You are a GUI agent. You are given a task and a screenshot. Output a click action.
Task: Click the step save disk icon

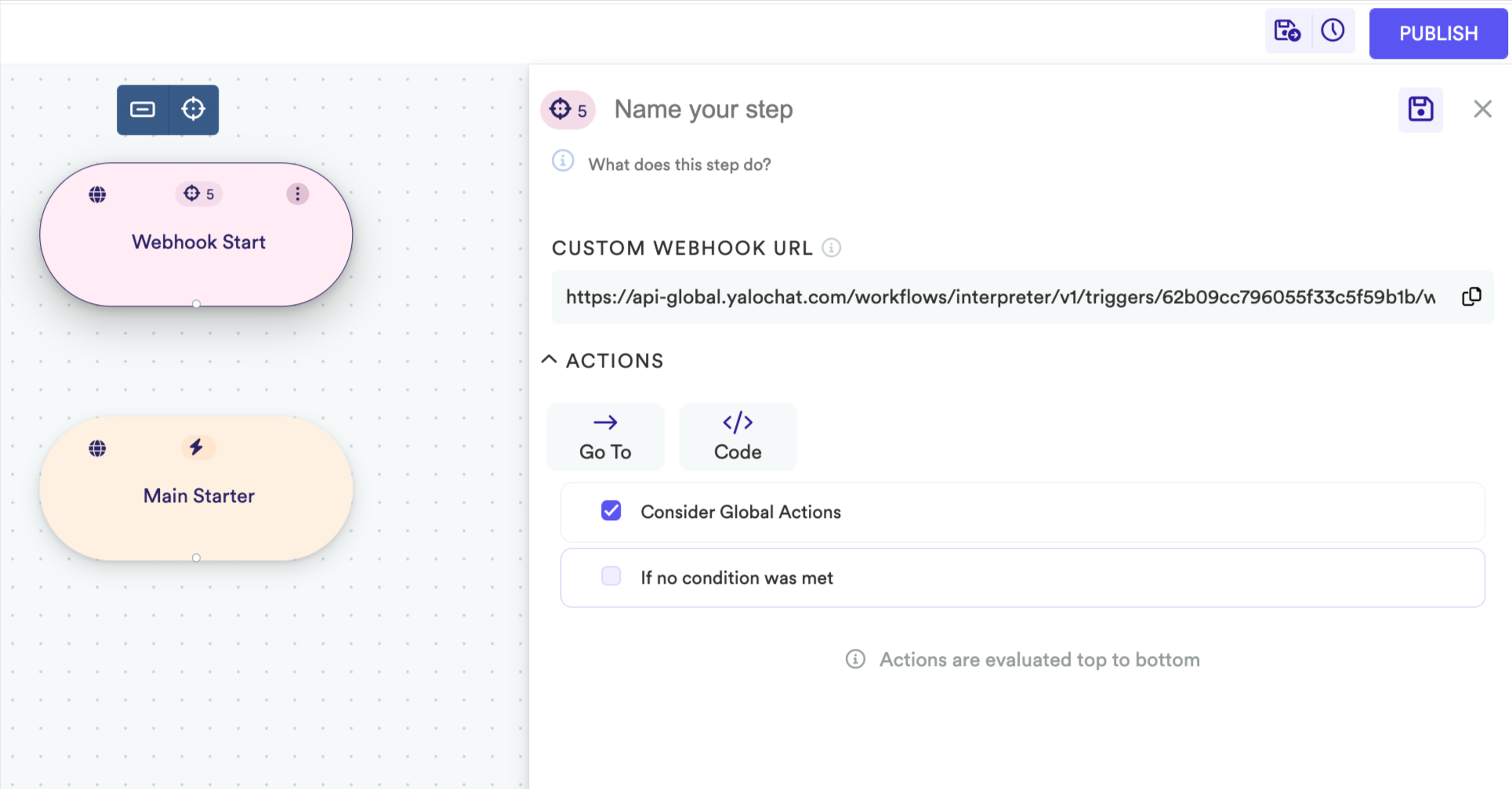tap(1420, 110)
